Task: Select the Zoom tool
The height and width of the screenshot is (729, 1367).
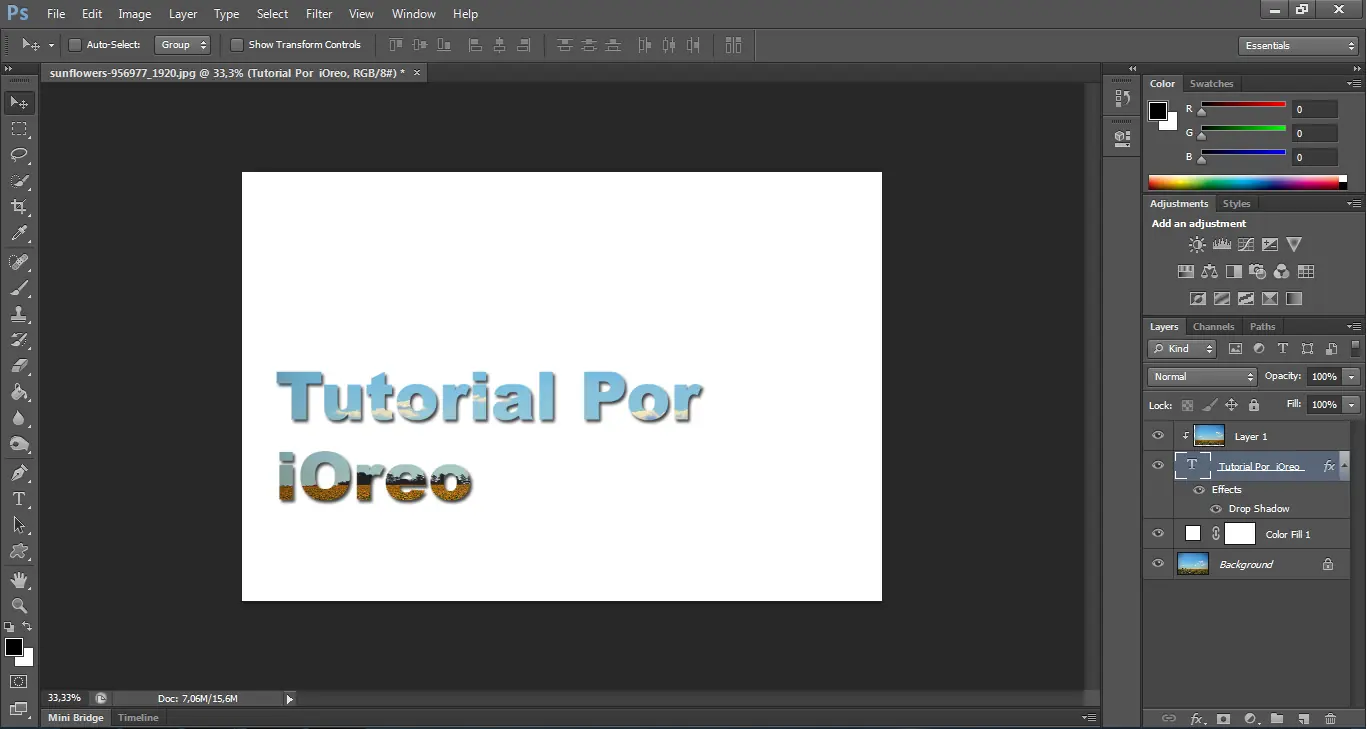Action: tap(19, 606)
